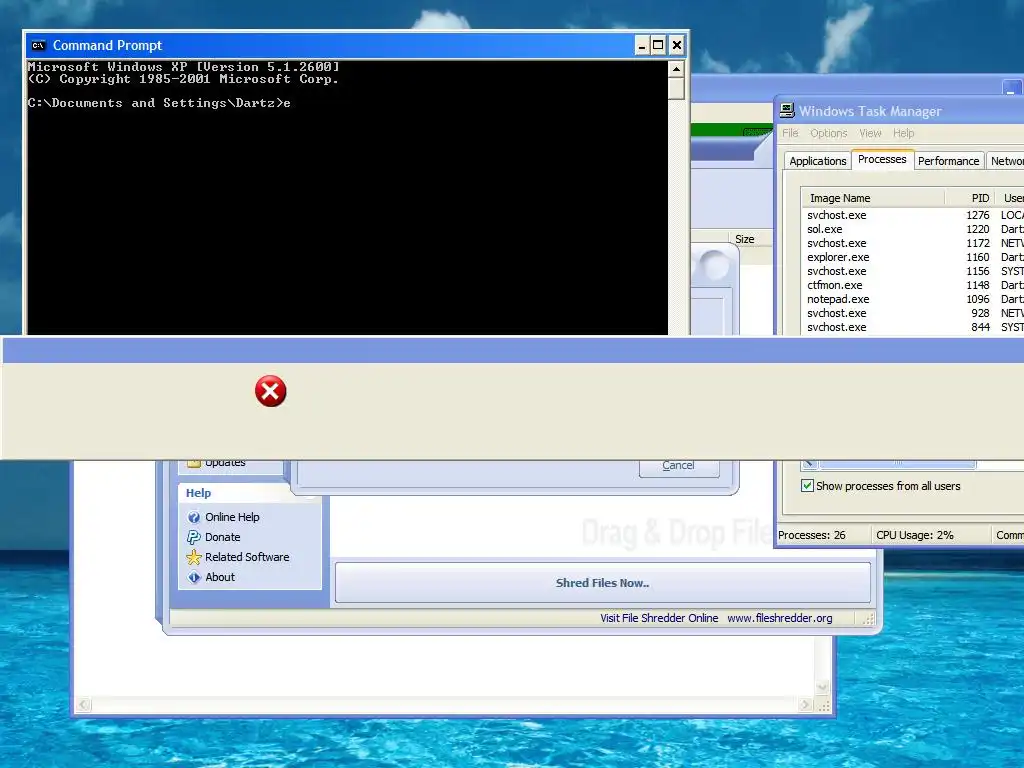Open the Donate link
The height and width of the screenshot is (768, 1024).
click(223, 537)
